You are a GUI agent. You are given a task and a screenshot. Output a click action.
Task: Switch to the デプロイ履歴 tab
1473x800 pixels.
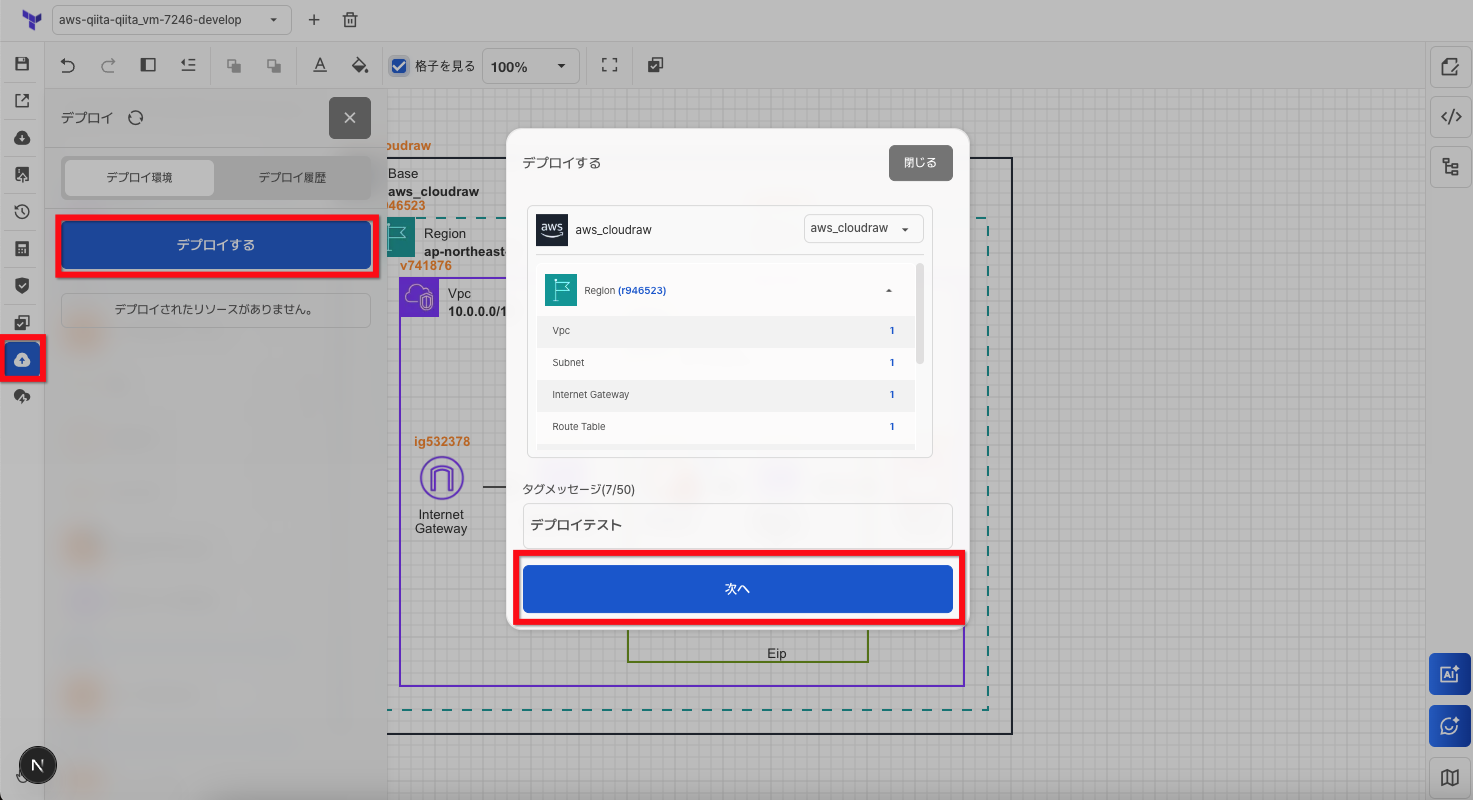(292, 177)
